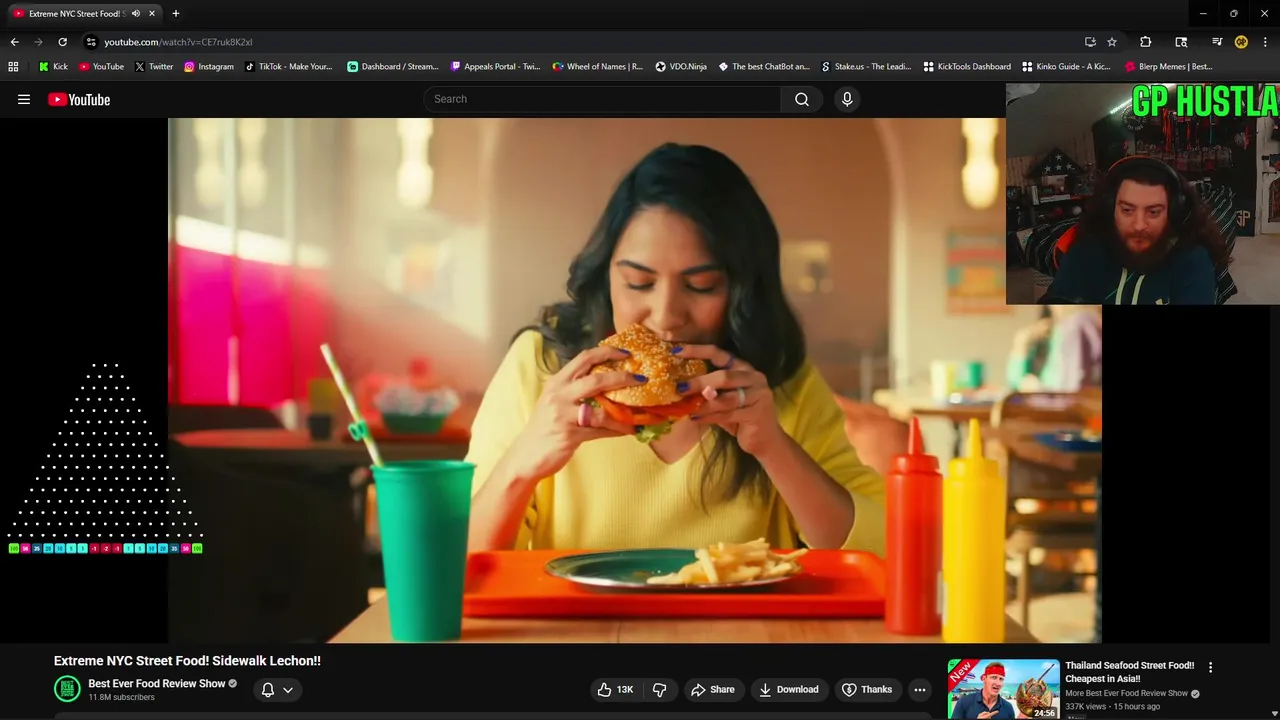Open media controls music note icon
This screenshot has width=1280, height=720.
click(x=1217, y=42)
